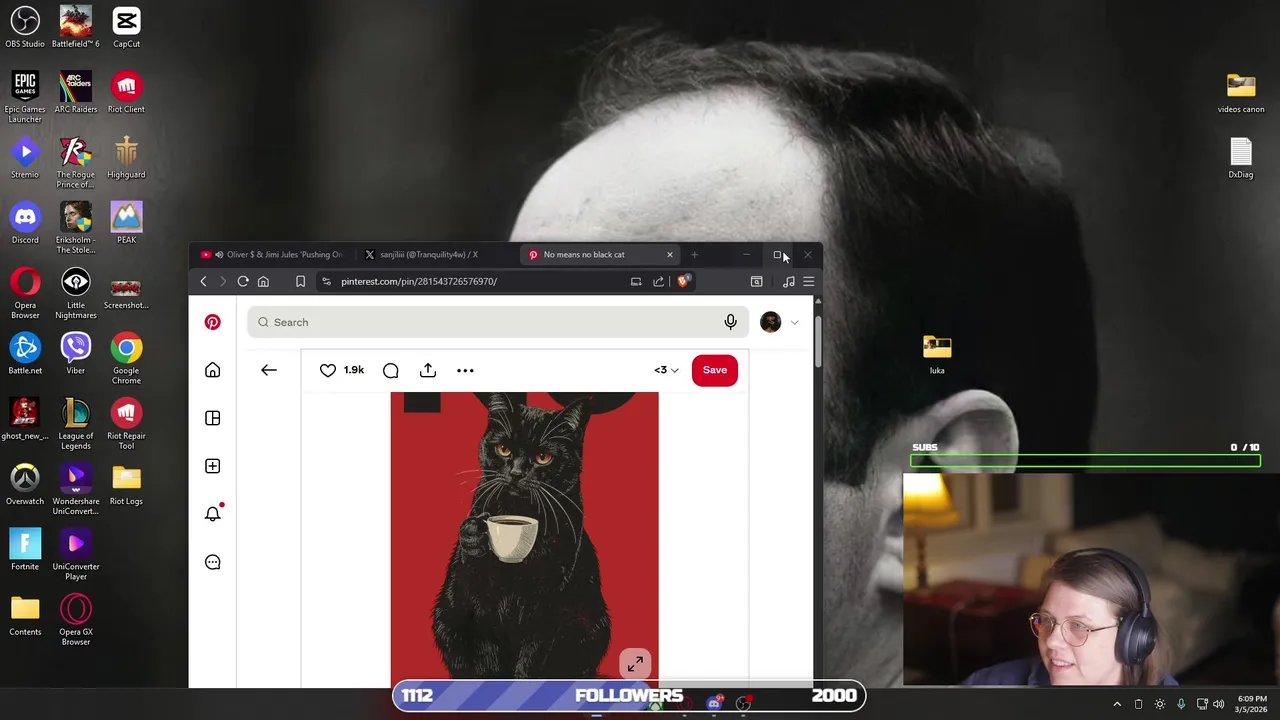
Task: Open the luka folder on desktop
Action: [937, 353]
